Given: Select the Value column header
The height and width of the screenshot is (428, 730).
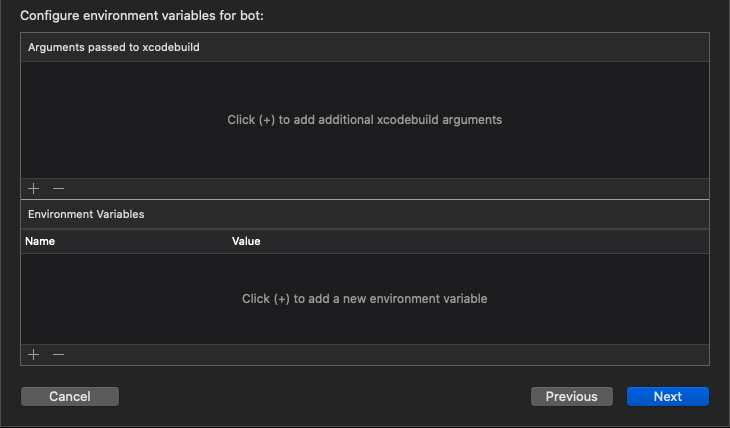Looking at the screenshot, I should click(x=246, y=241).
